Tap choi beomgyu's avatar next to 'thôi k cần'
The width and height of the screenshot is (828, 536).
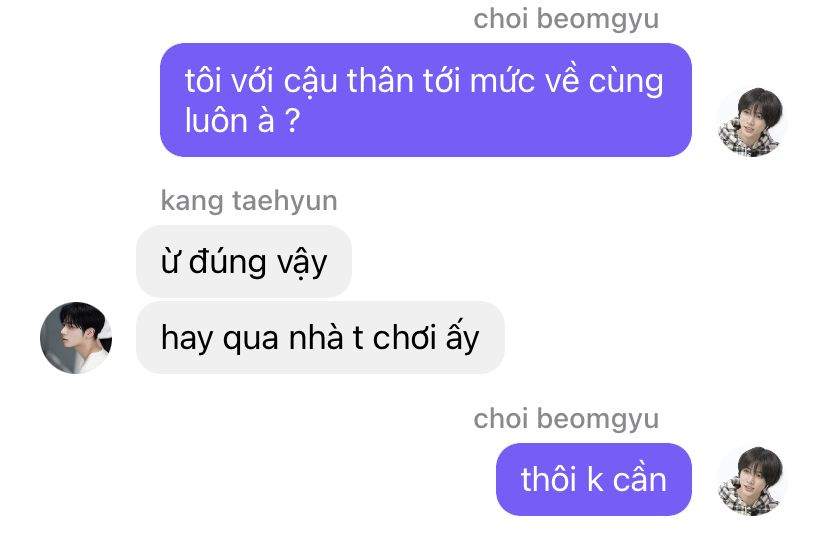click(x=751, y=481)
